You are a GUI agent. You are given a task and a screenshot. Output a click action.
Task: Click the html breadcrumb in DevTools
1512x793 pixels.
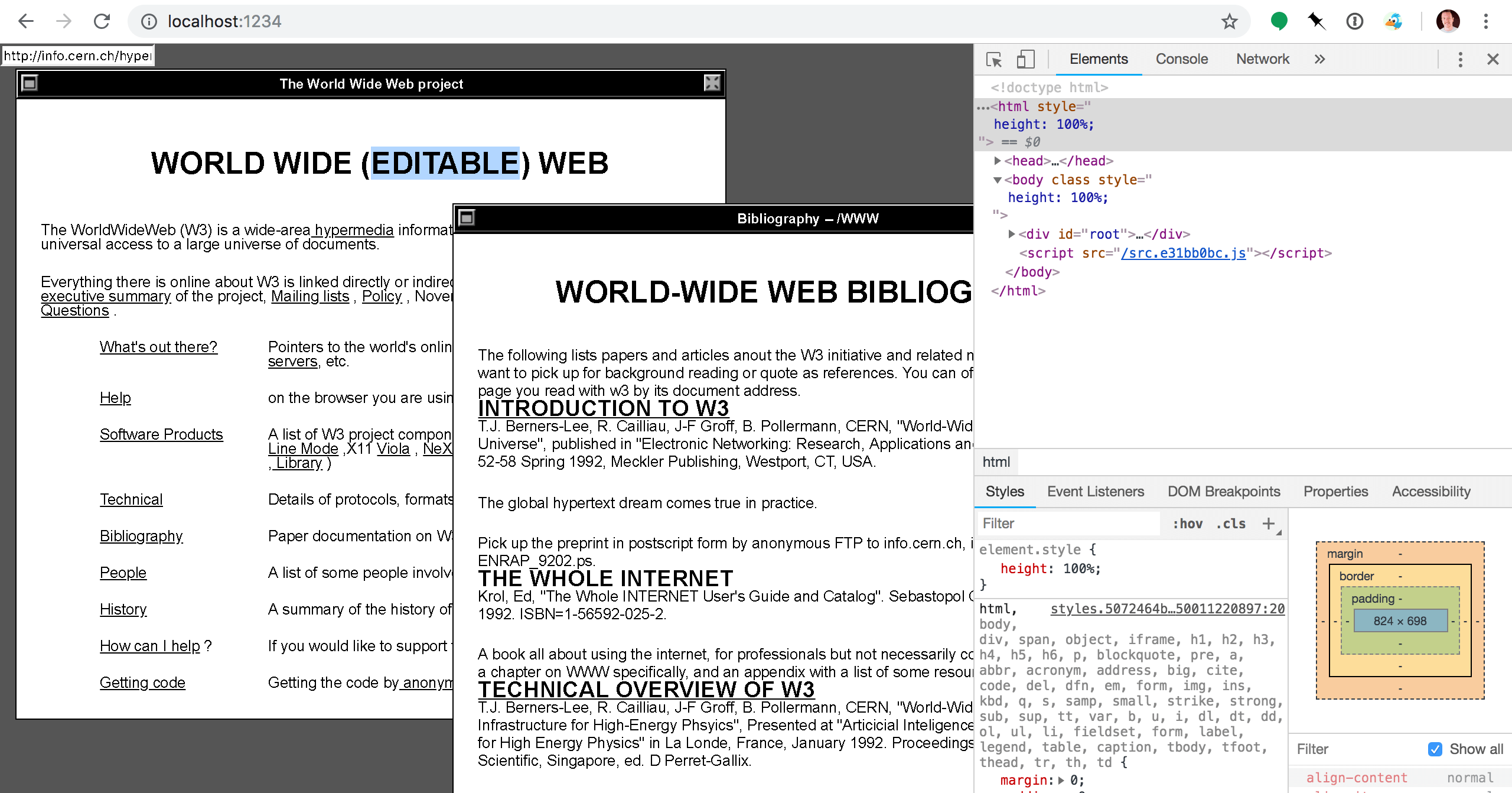click(x=996, y=462)
